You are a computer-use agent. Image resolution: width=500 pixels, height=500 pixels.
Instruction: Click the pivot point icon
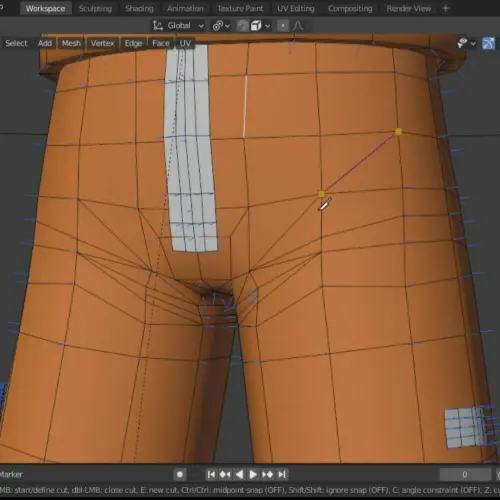tap(218, 26)
